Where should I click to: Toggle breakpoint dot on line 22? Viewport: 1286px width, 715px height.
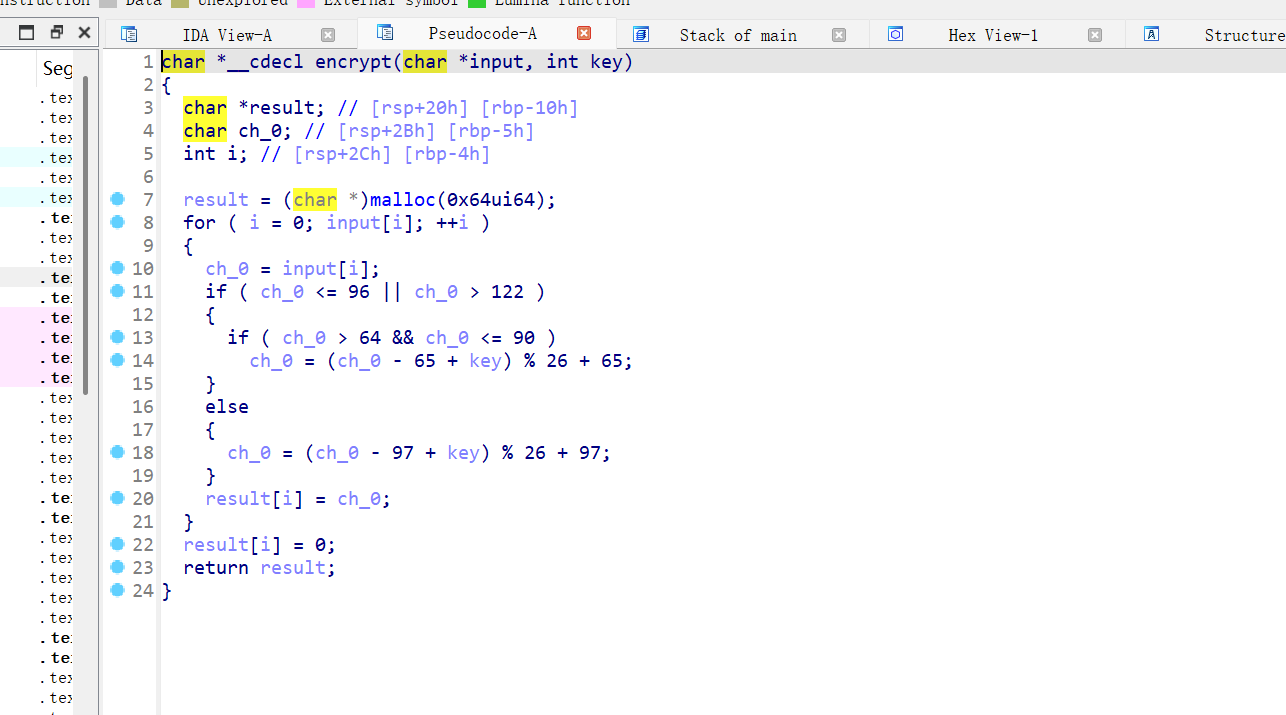click(118, 544)
